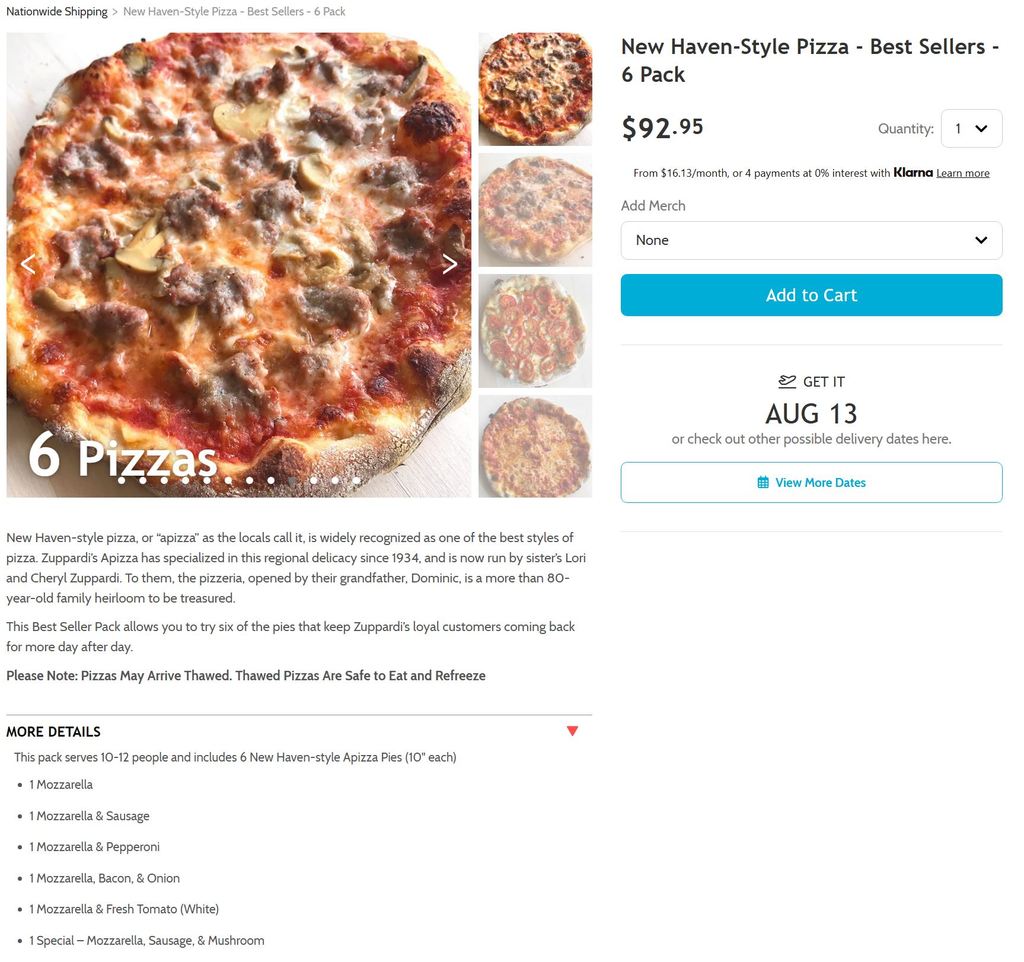The height and width of the screenshot is (962, 1024).
Task: Click the airplane delivery icon beside GET IT
Action: [x=787, y=381]
